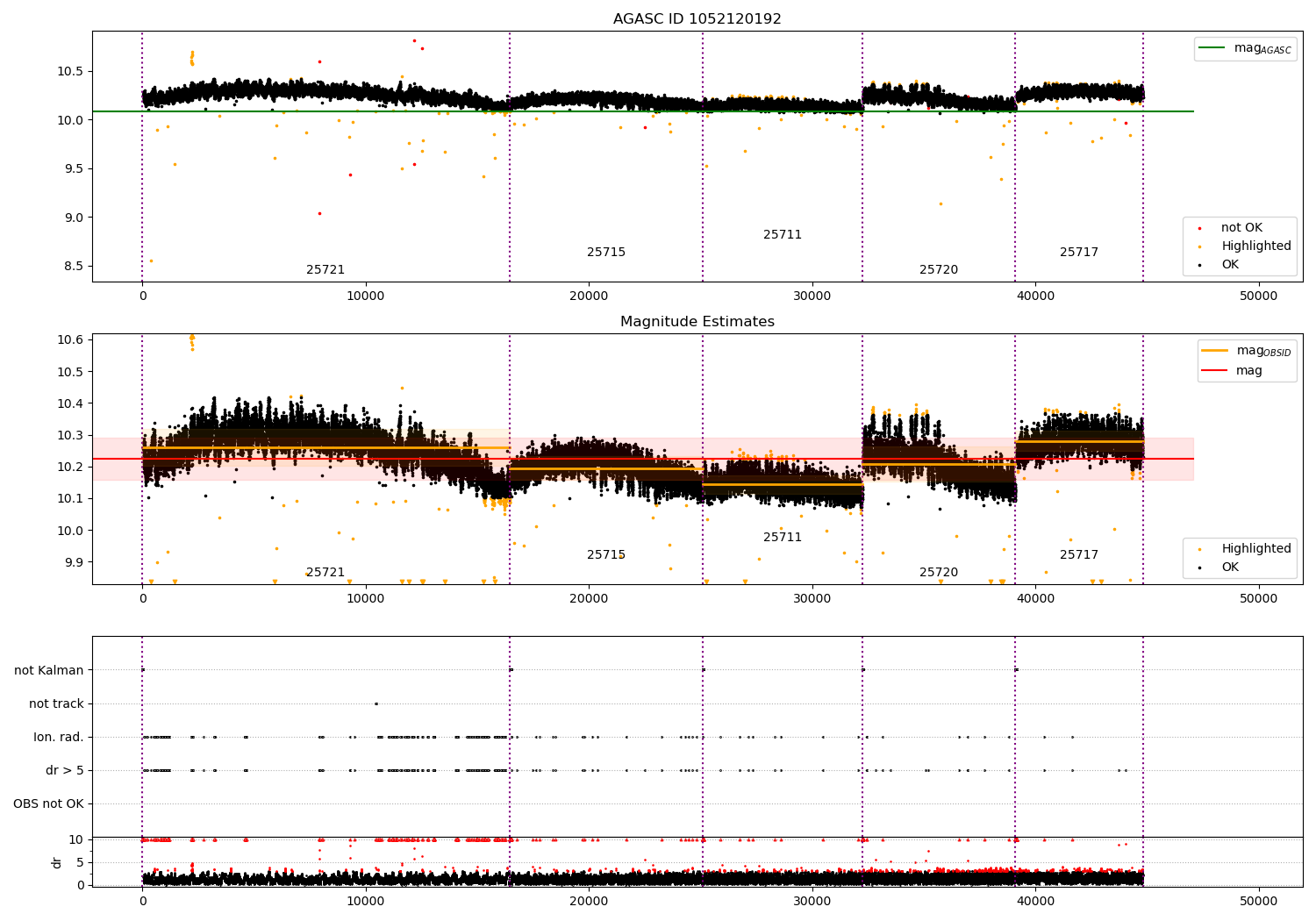Click OBSID label 25717 in Magnitude Estimates plot
Image resolution: width=1316 pixels, height=921 pixels.
pos(1079,555)
